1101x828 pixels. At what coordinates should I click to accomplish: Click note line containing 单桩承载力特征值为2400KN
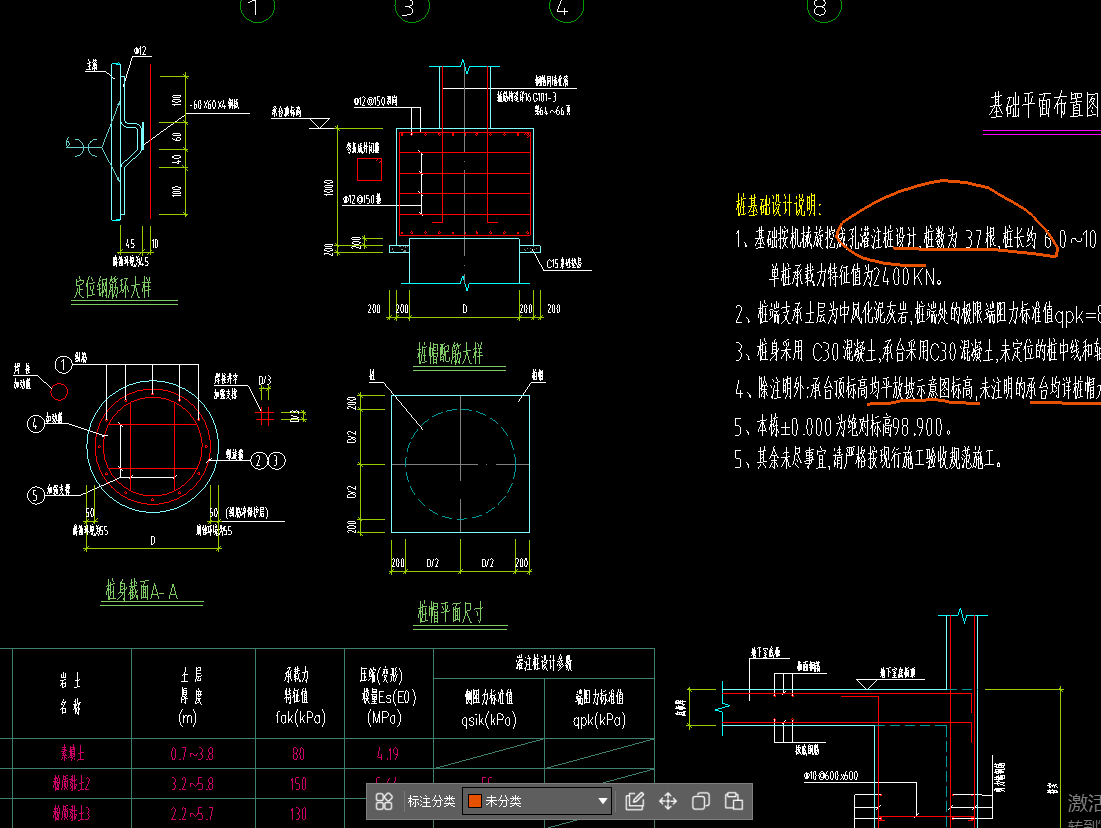[x=855, y=276]
